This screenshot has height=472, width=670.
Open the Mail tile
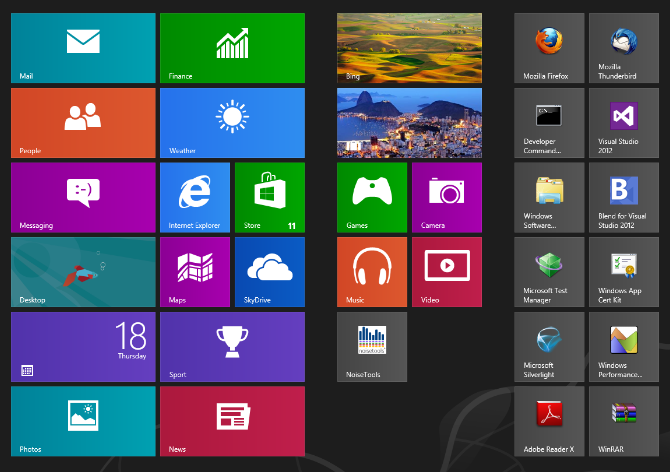coord(83,48)
